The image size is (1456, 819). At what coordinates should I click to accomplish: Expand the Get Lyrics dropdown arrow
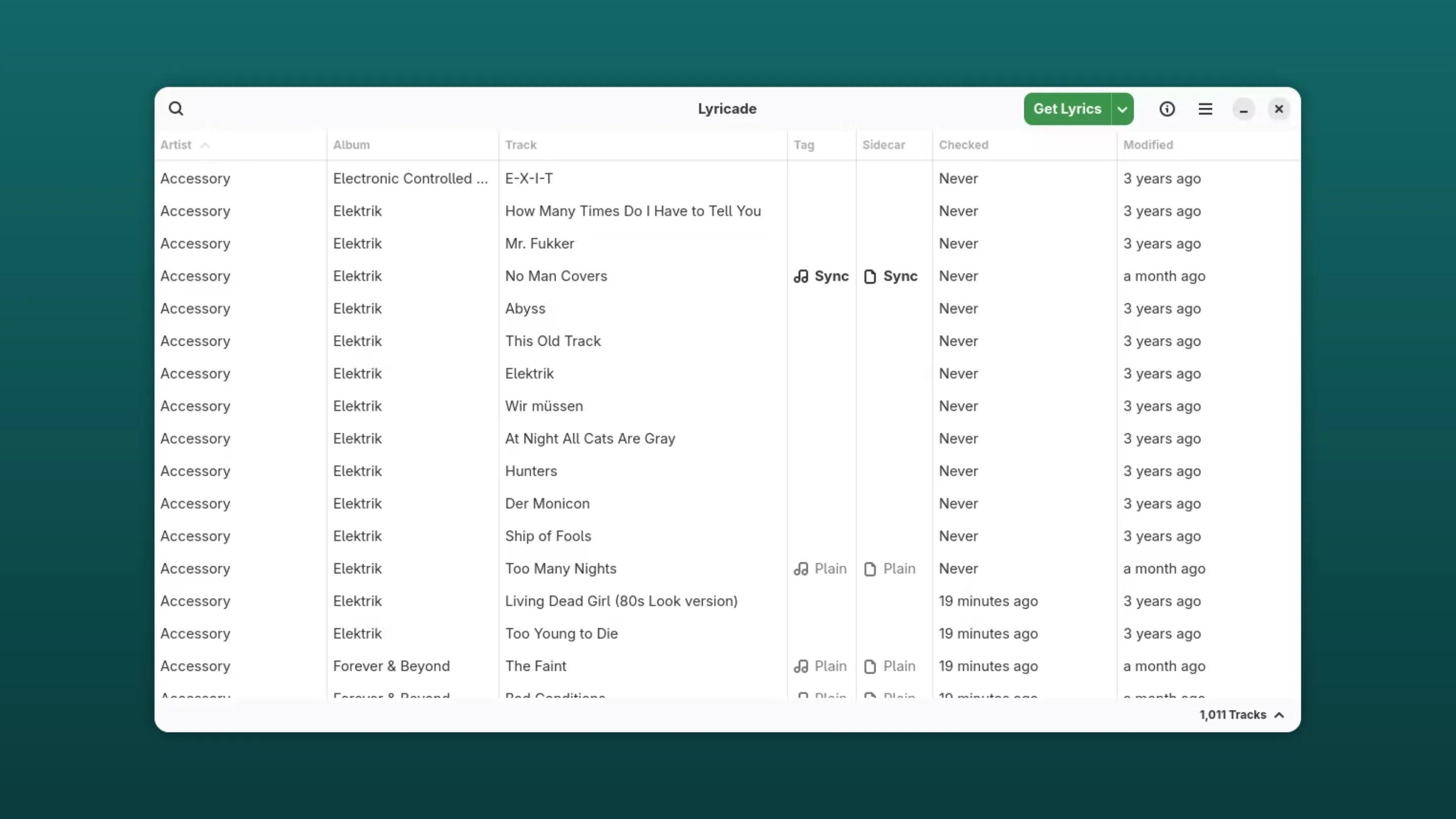[1122, 109]
